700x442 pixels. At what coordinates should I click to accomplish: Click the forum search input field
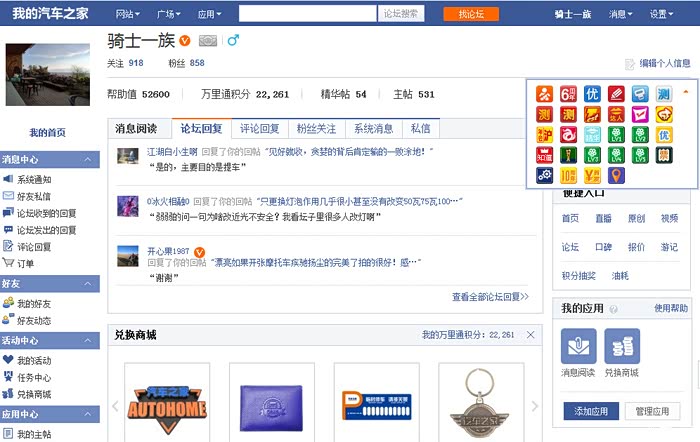point(308,14)
